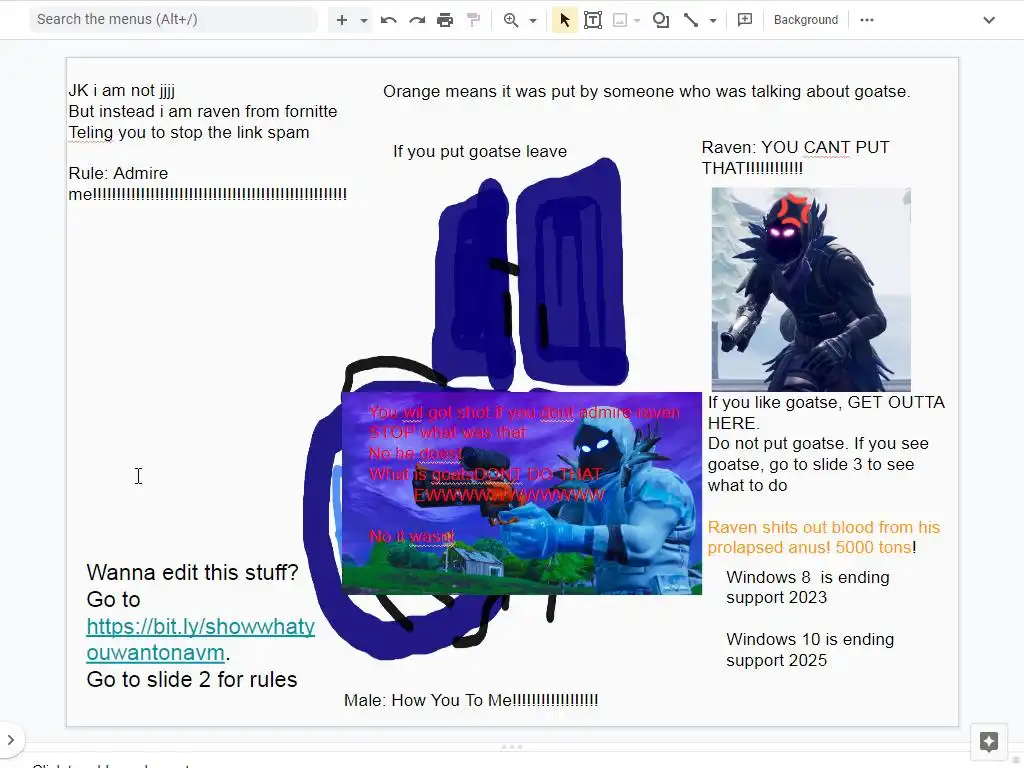Expand the filmstrip side panel arrow
1024x768 pixels.
click(10, 740)
